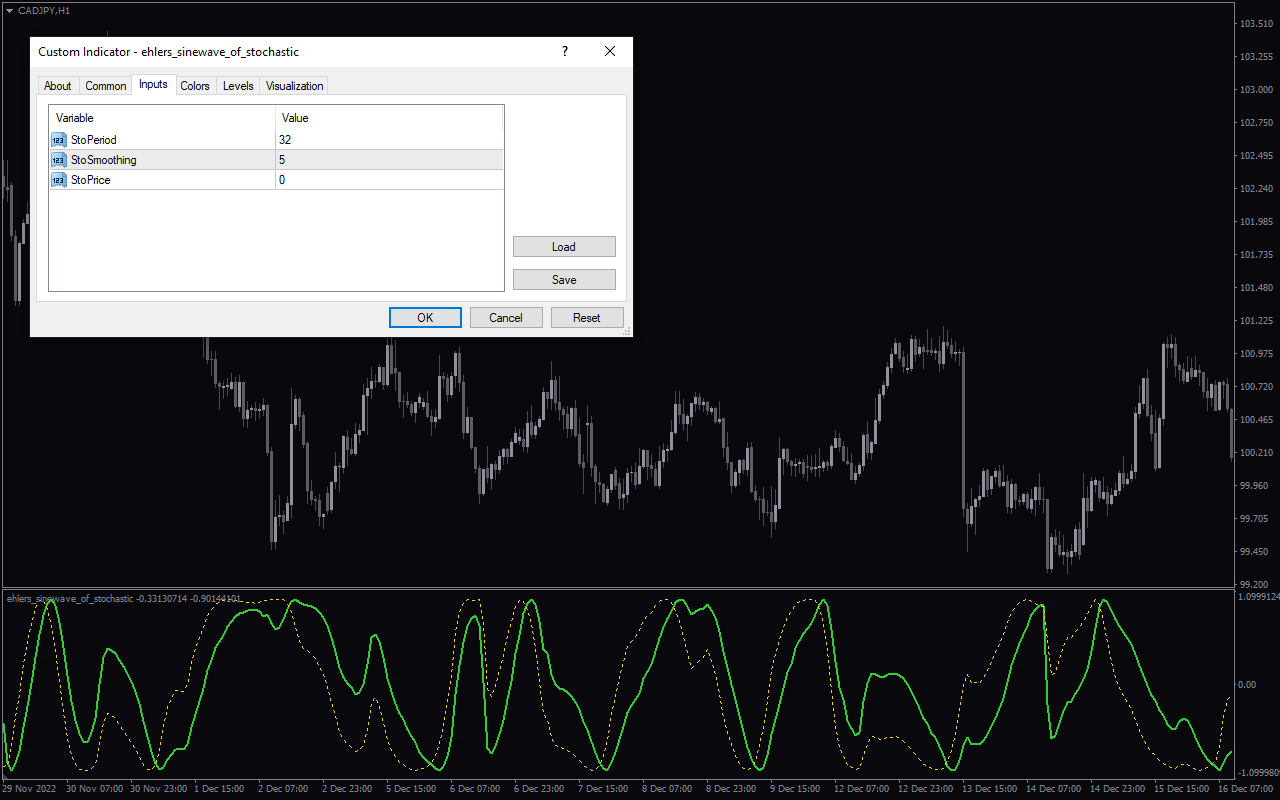1280x800 pixels.
Task: Click the dialog help question mark
Action: [564, 52]
